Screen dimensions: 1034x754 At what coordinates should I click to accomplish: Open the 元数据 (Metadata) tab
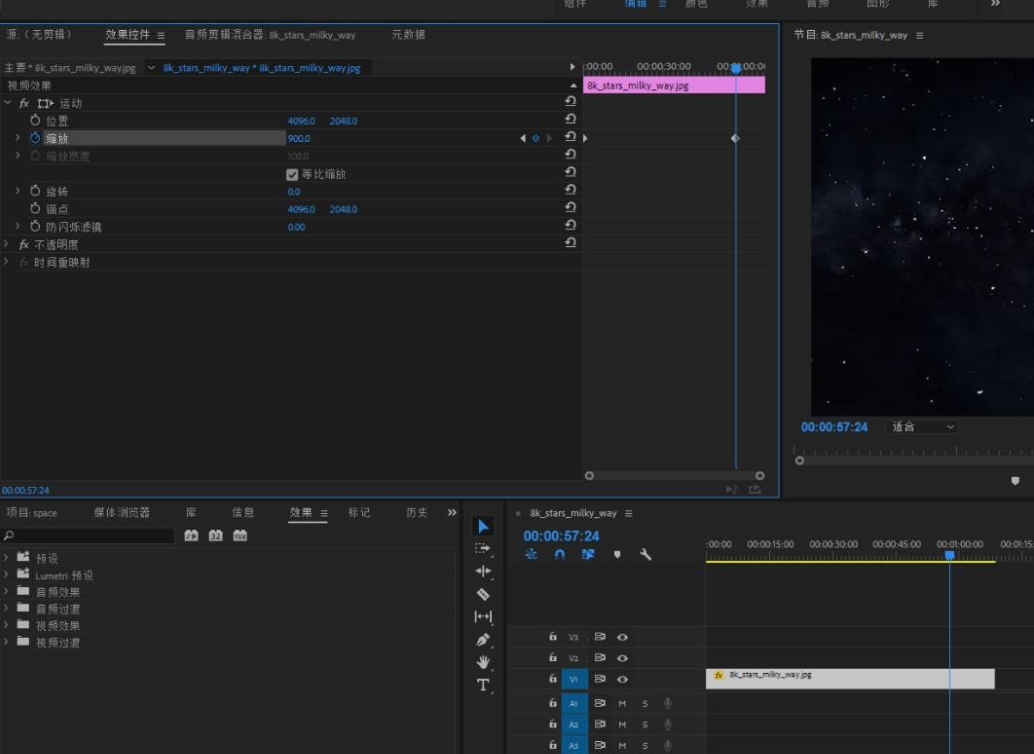[408, 35]
